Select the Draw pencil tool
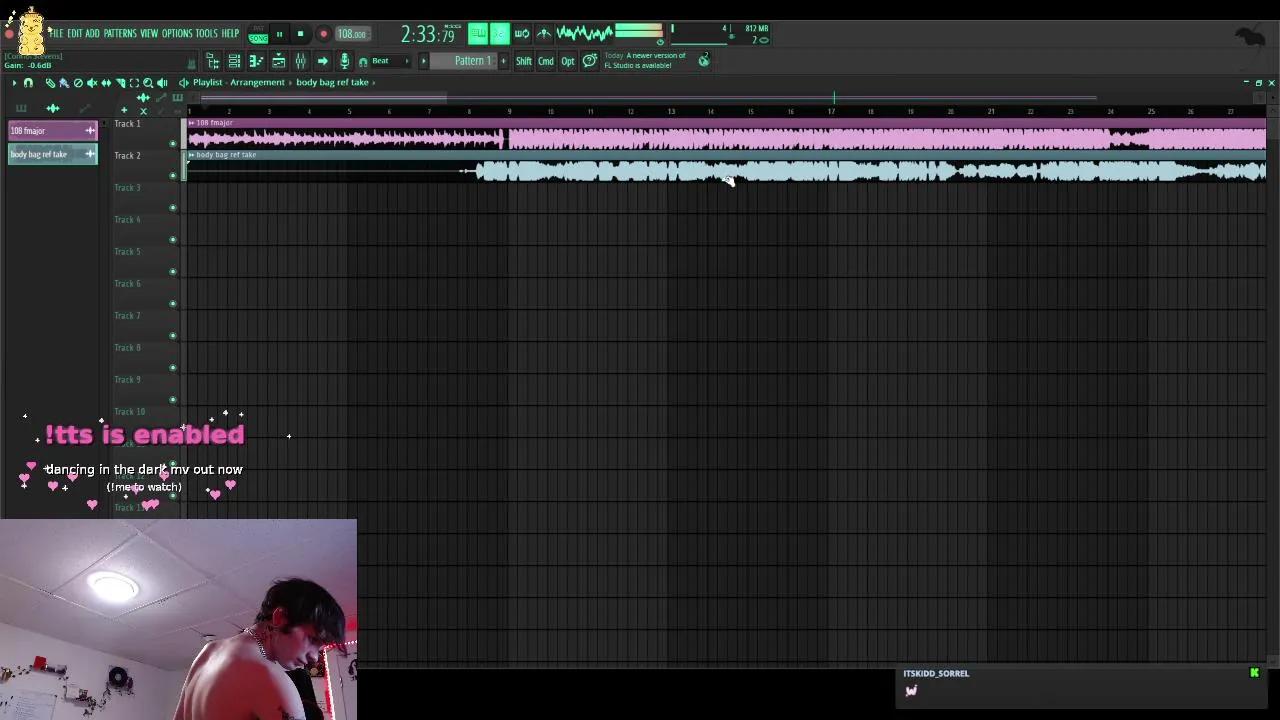Viewport: 1280px width, 720px height. [x=50, y=83]
